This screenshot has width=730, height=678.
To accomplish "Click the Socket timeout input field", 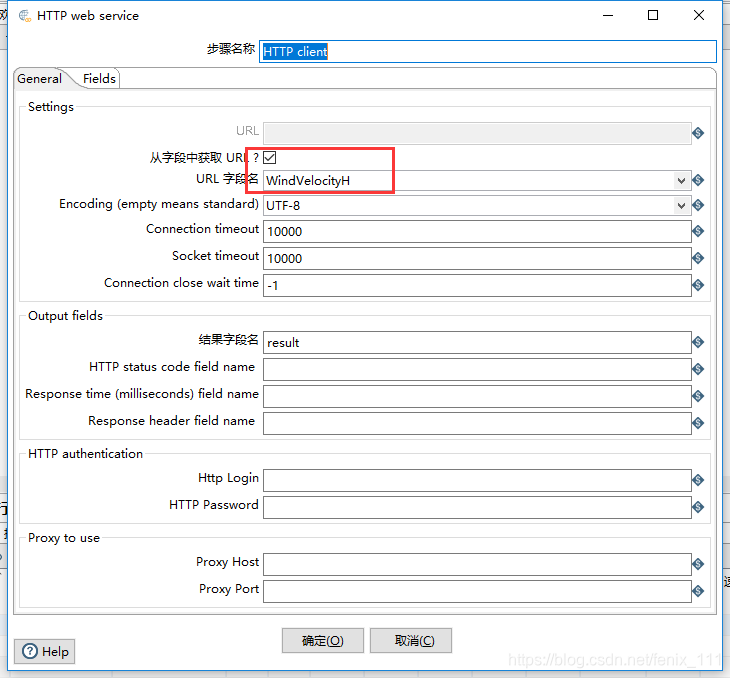I will click(x=477, y=258).
